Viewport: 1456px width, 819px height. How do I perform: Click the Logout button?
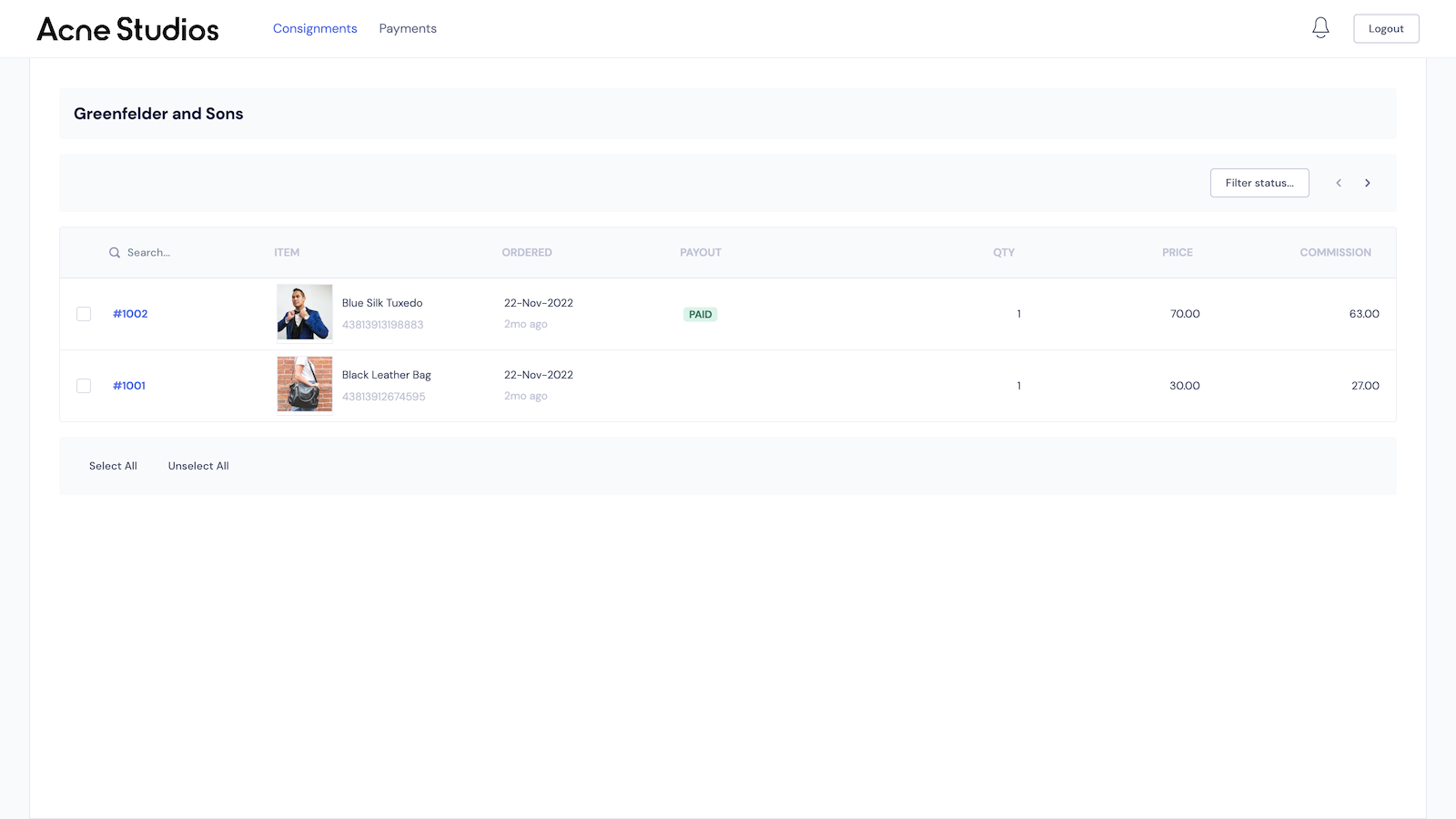[1386, 28]
